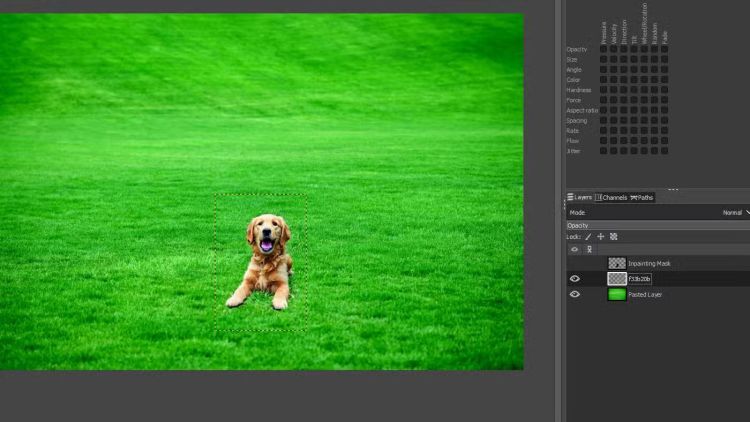Hide the f33b20b layer

(x=574, y=279)
